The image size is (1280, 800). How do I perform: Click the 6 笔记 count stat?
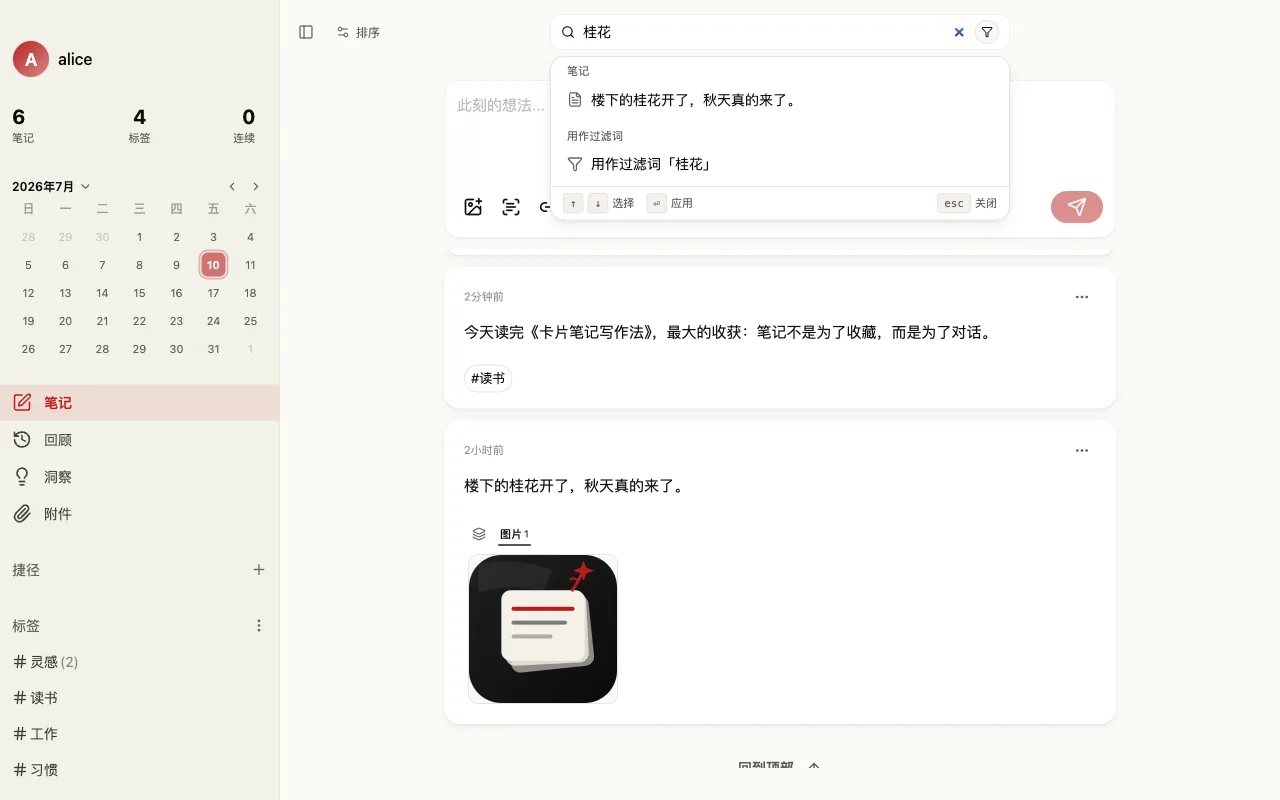tap(25, 125)
